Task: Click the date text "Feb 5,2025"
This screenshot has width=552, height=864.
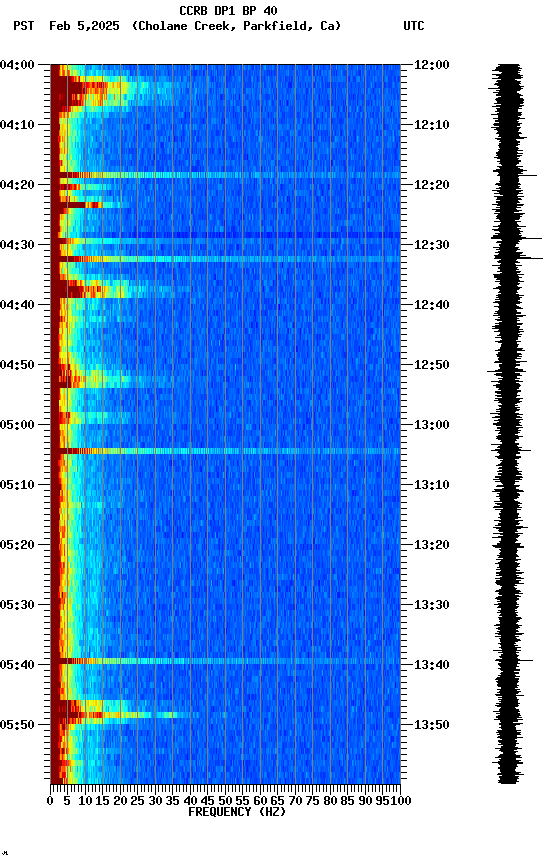Action: pos(84,26)
